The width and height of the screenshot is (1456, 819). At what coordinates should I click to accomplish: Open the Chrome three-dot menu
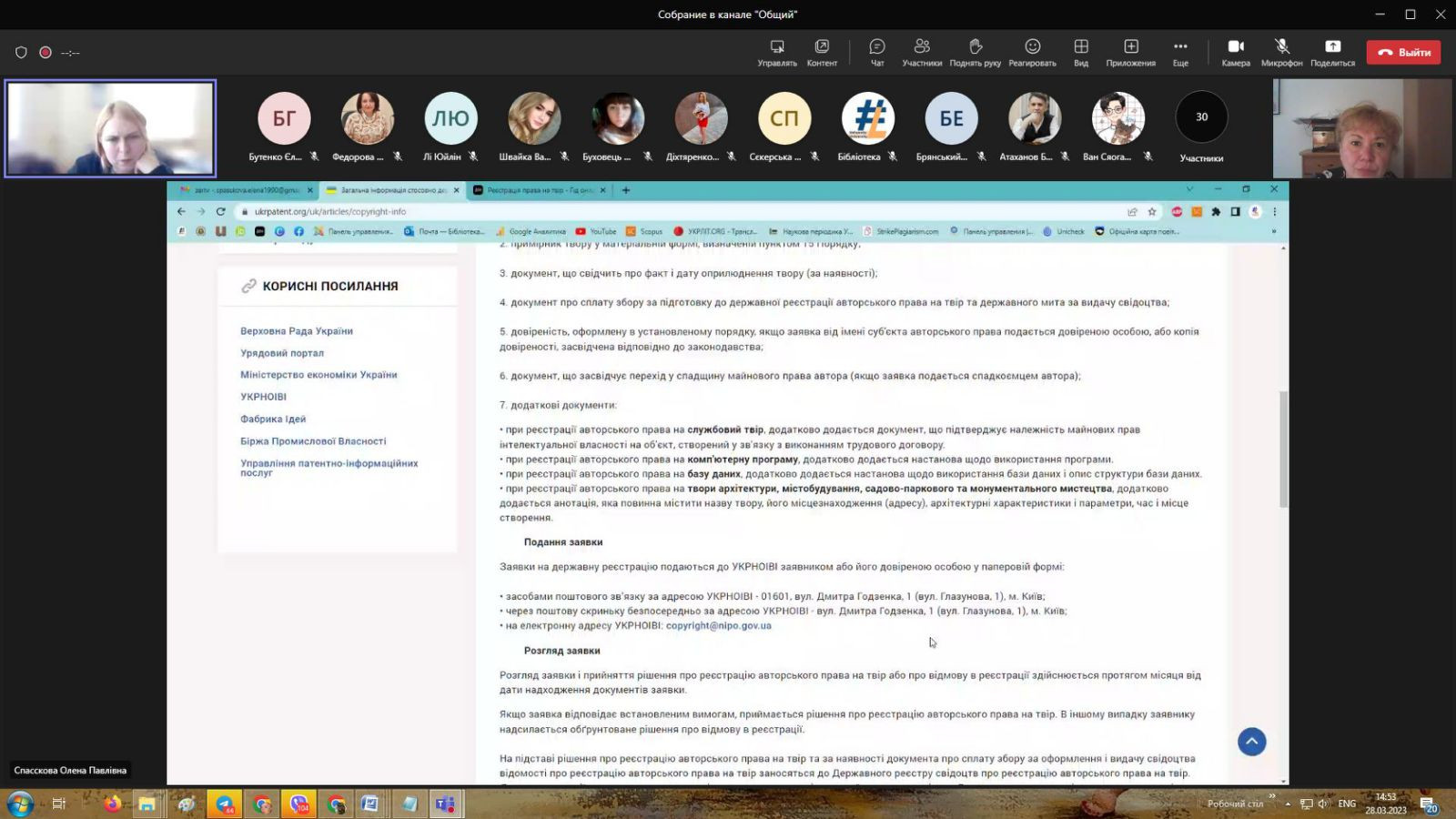tap(1274, 211)
